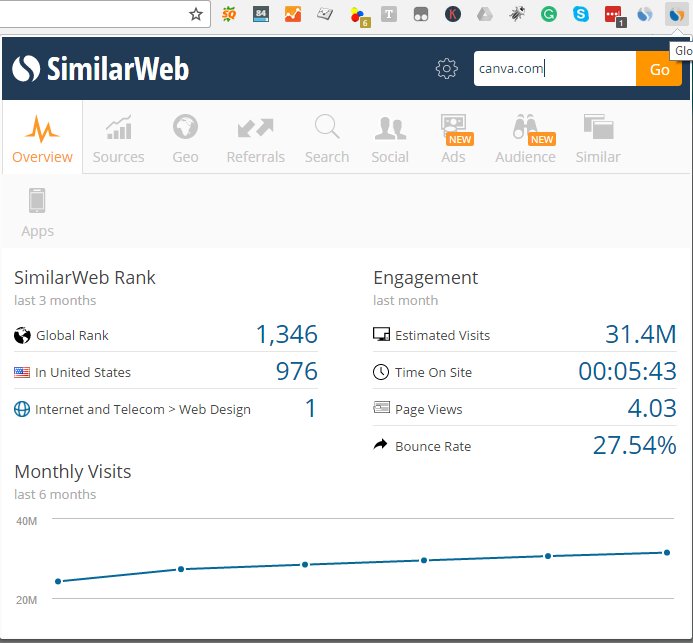Click the 40M axis label on the chart
The height and width of the screenshot is (643, 693).
point(27,521)
